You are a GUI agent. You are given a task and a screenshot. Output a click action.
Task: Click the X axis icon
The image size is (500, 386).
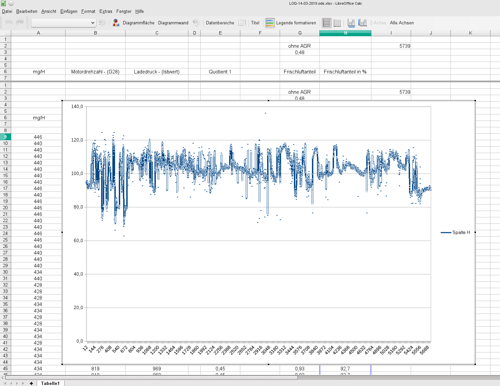pyautogui.click(x=351, y=23)
